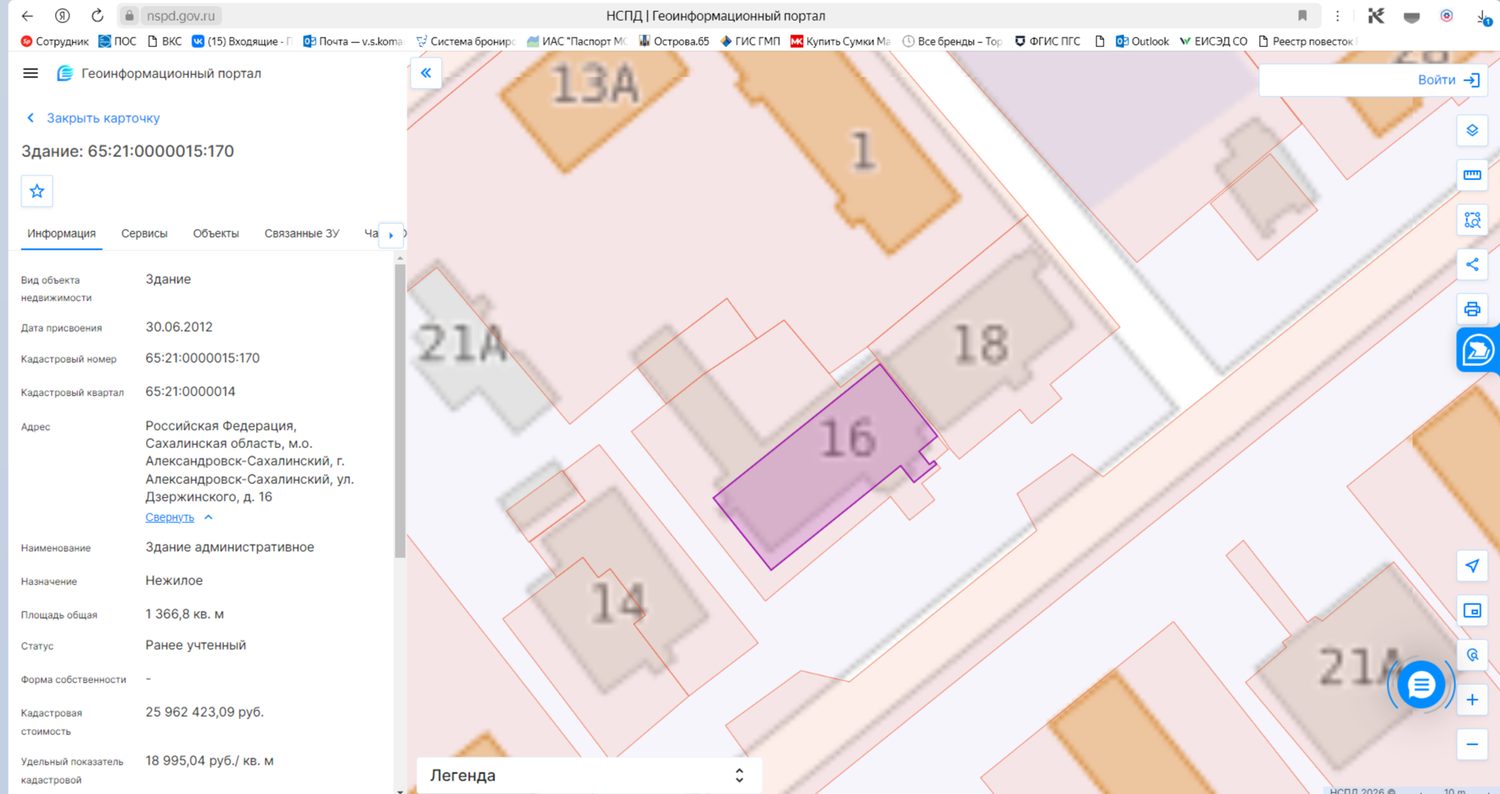Expand the Легенда panel

pos(589,775)
